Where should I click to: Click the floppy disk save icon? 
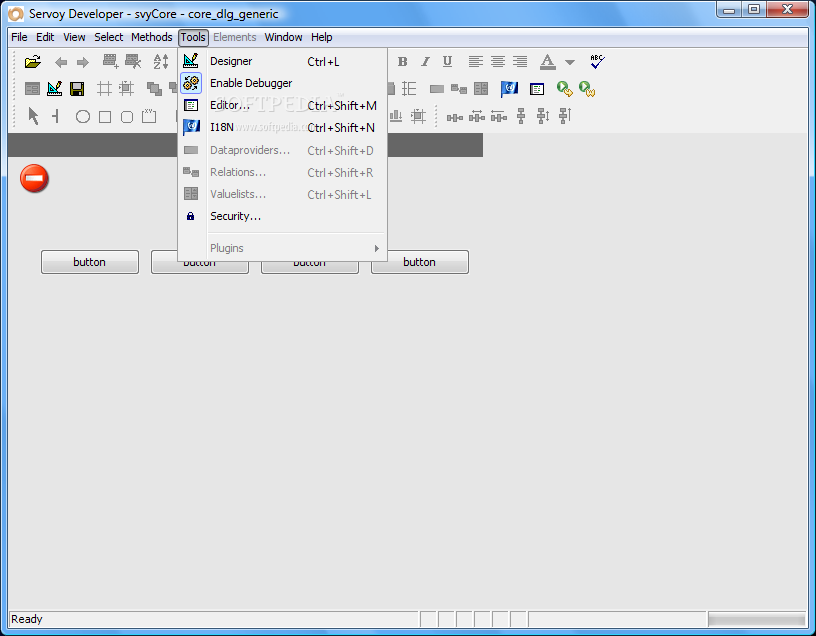(77, 89)
